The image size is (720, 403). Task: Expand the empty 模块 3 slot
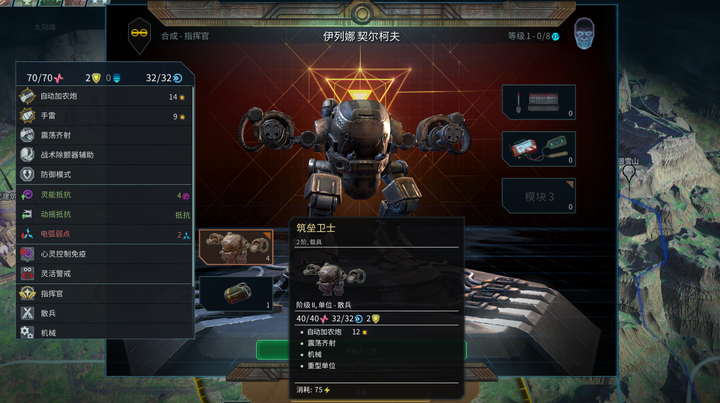pos(539,196)
